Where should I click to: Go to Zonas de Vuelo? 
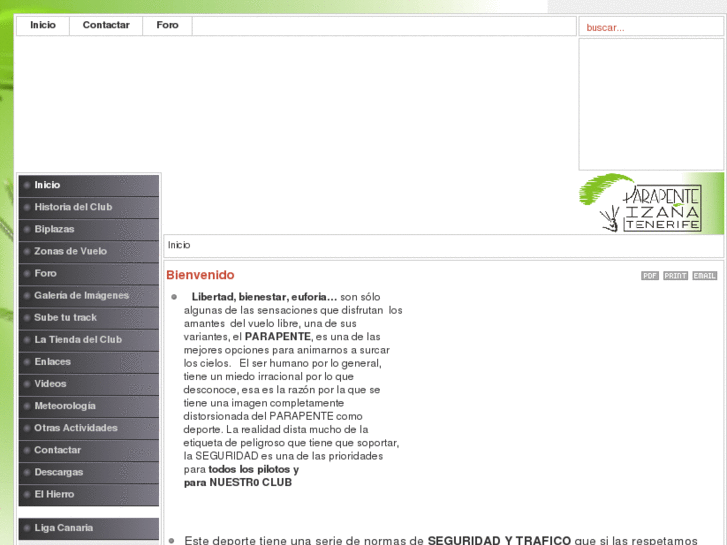[x=89, y=251]
